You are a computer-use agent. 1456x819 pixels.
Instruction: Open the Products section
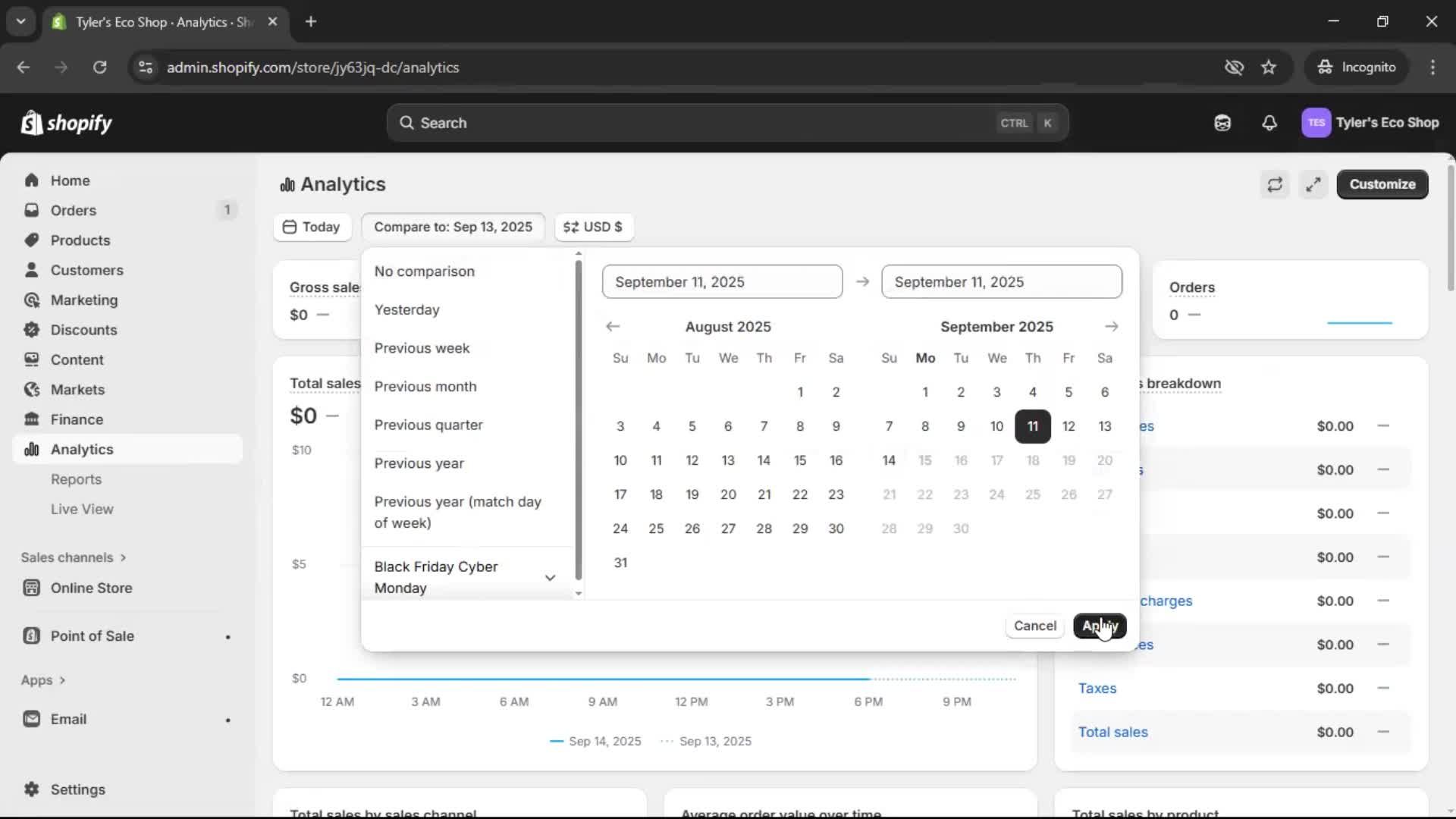coord(80,240)
